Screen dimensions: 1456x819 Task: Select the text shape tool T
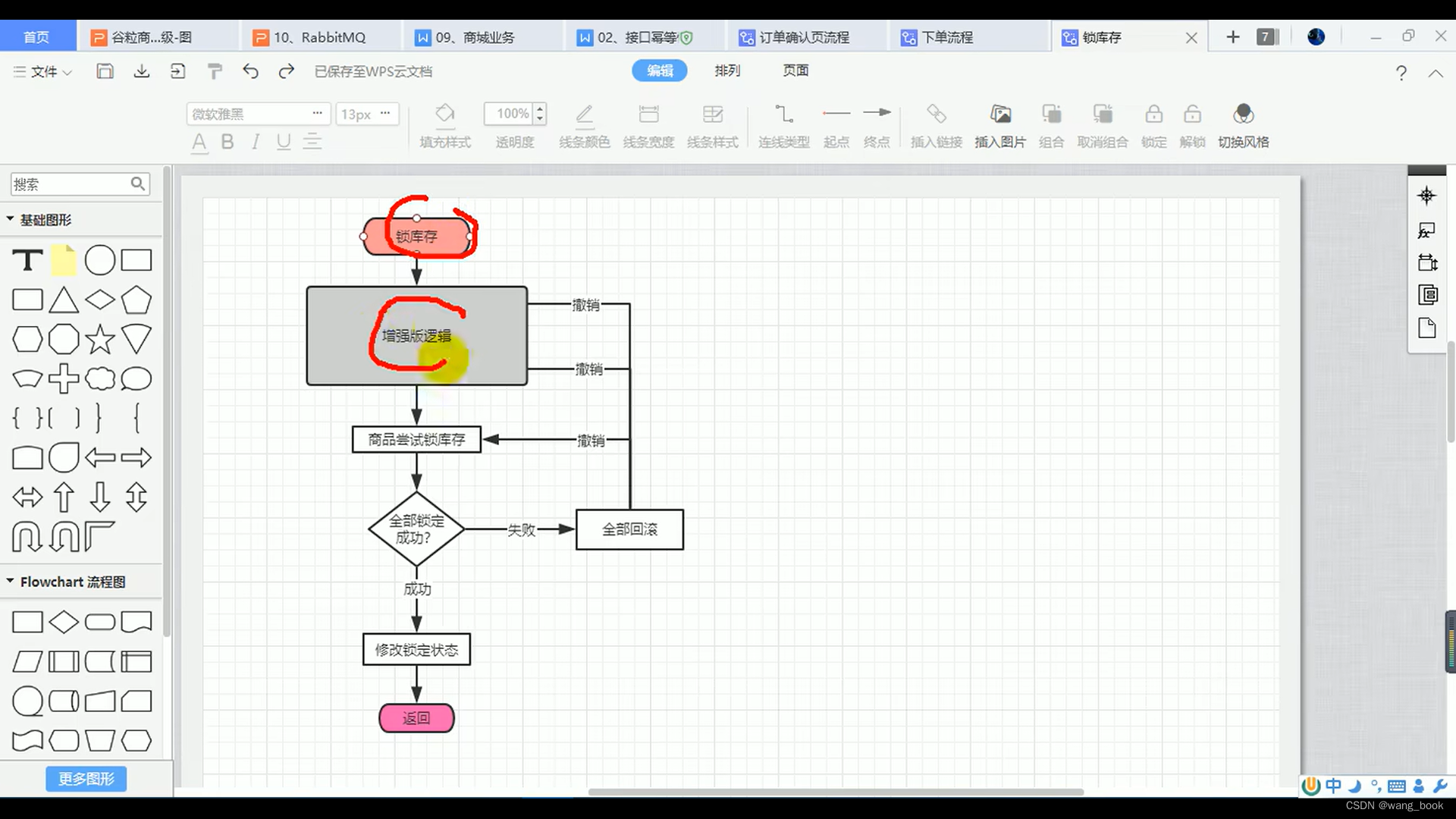point(27,260)
